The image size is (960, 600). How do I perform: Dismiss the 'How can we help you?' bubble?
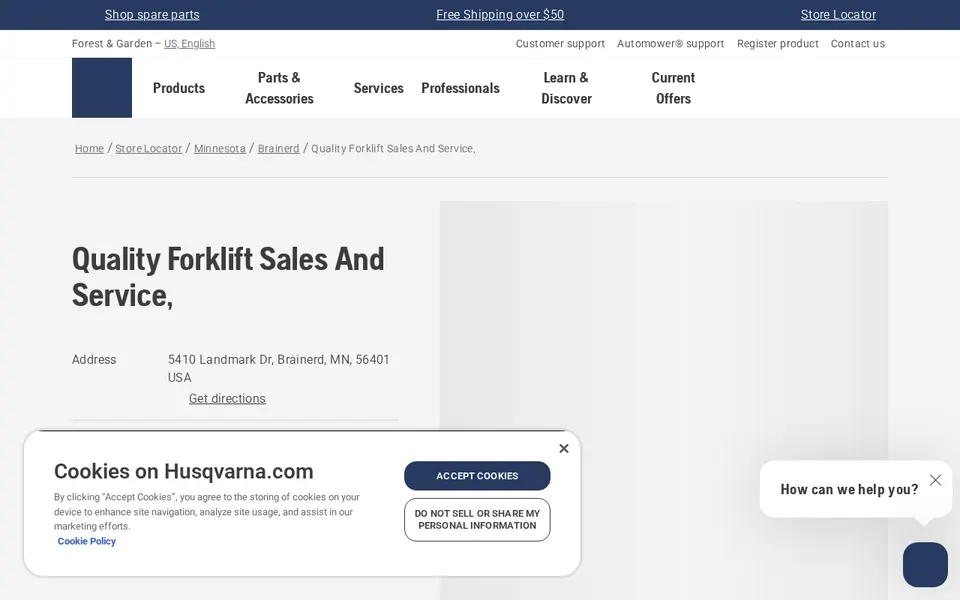[x=935, y=480]
